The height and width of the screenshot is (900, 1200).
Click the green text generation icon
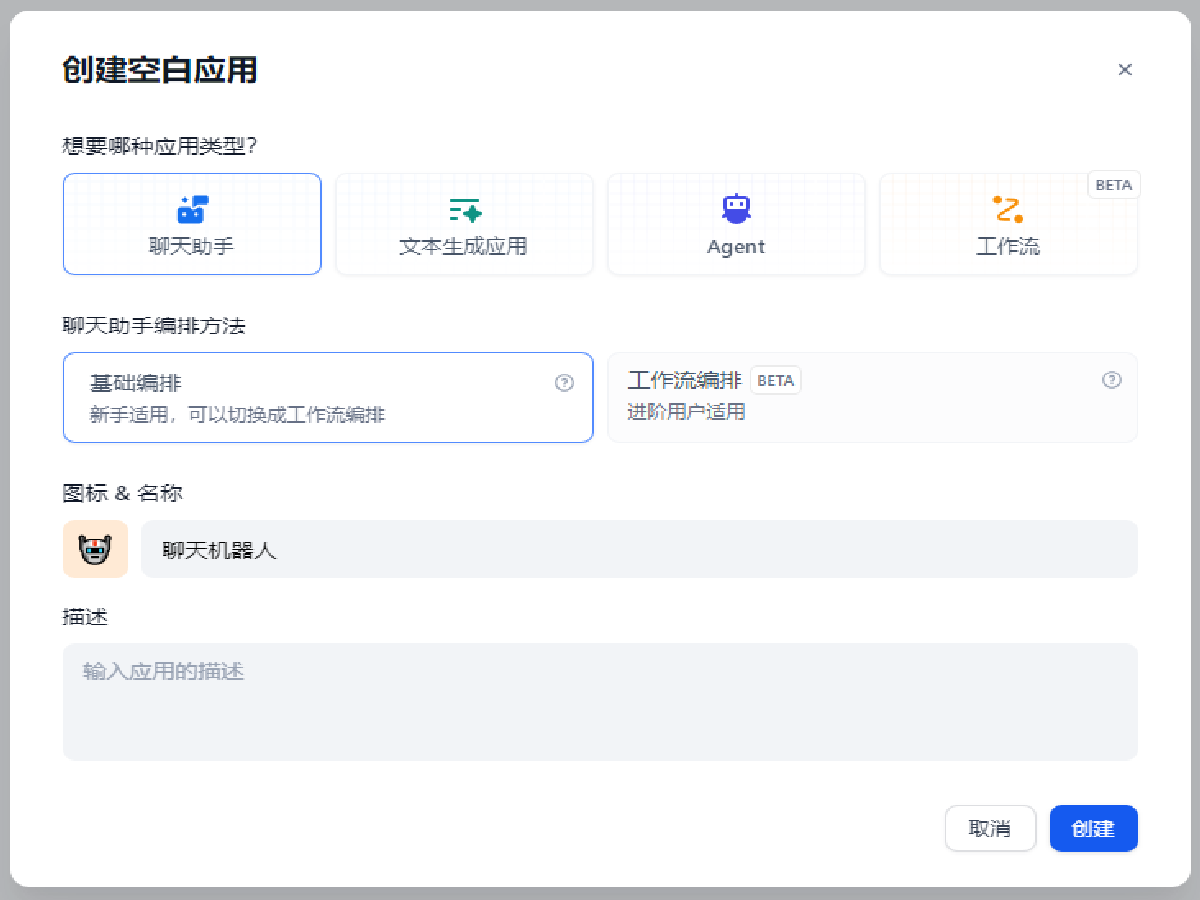(464, 210)
